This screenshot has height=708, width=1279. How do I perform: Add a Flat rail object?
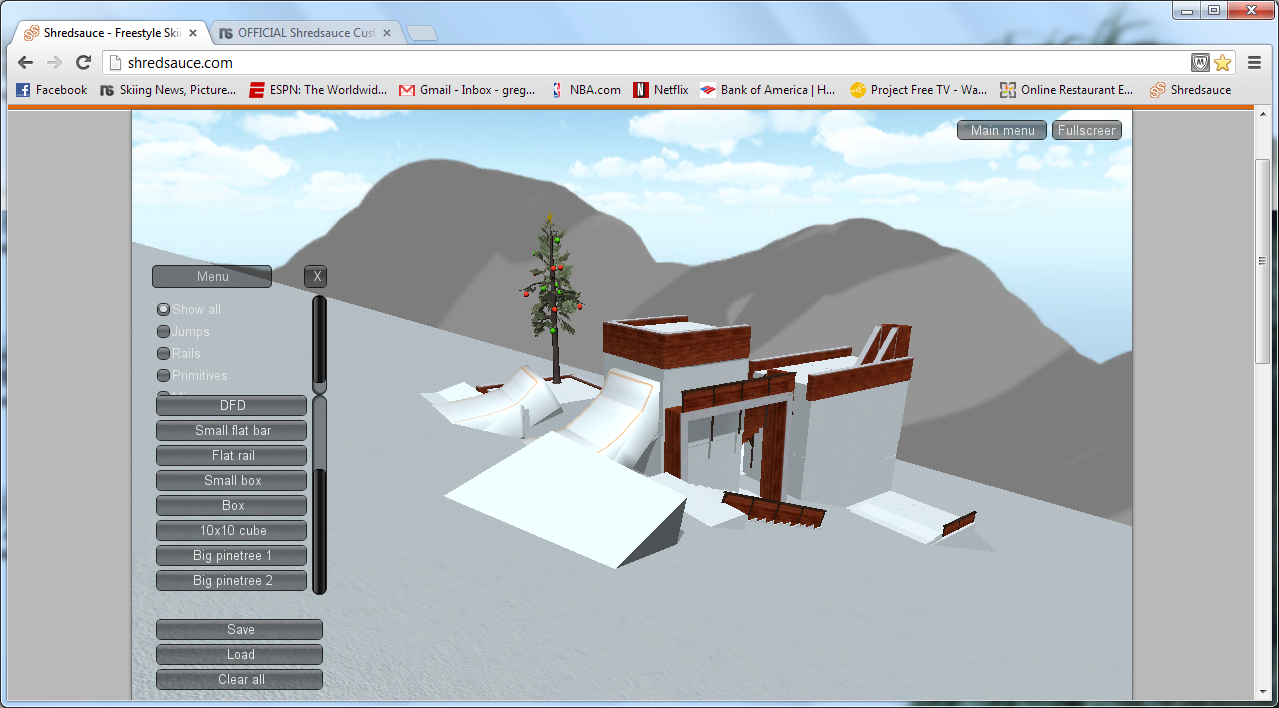pos(232,456)
